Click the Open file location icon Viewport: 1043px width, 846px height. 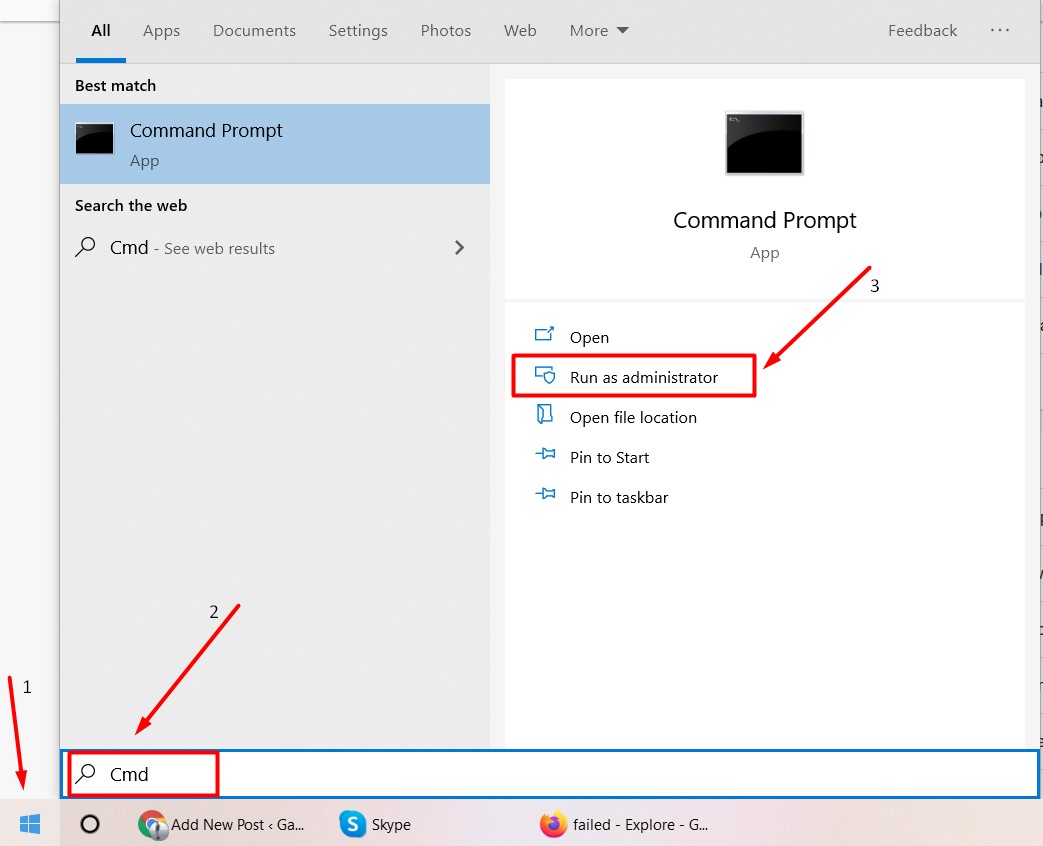544,414
